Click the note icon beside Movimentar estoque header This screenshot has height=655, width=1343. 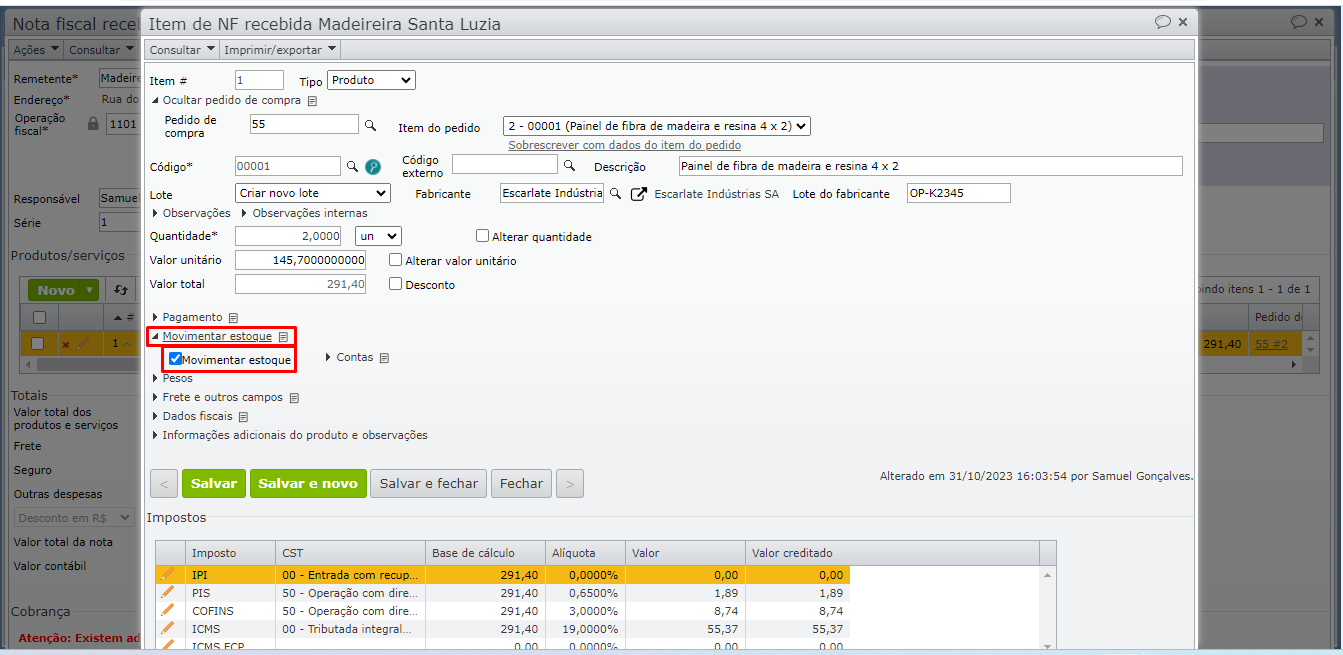283,337
